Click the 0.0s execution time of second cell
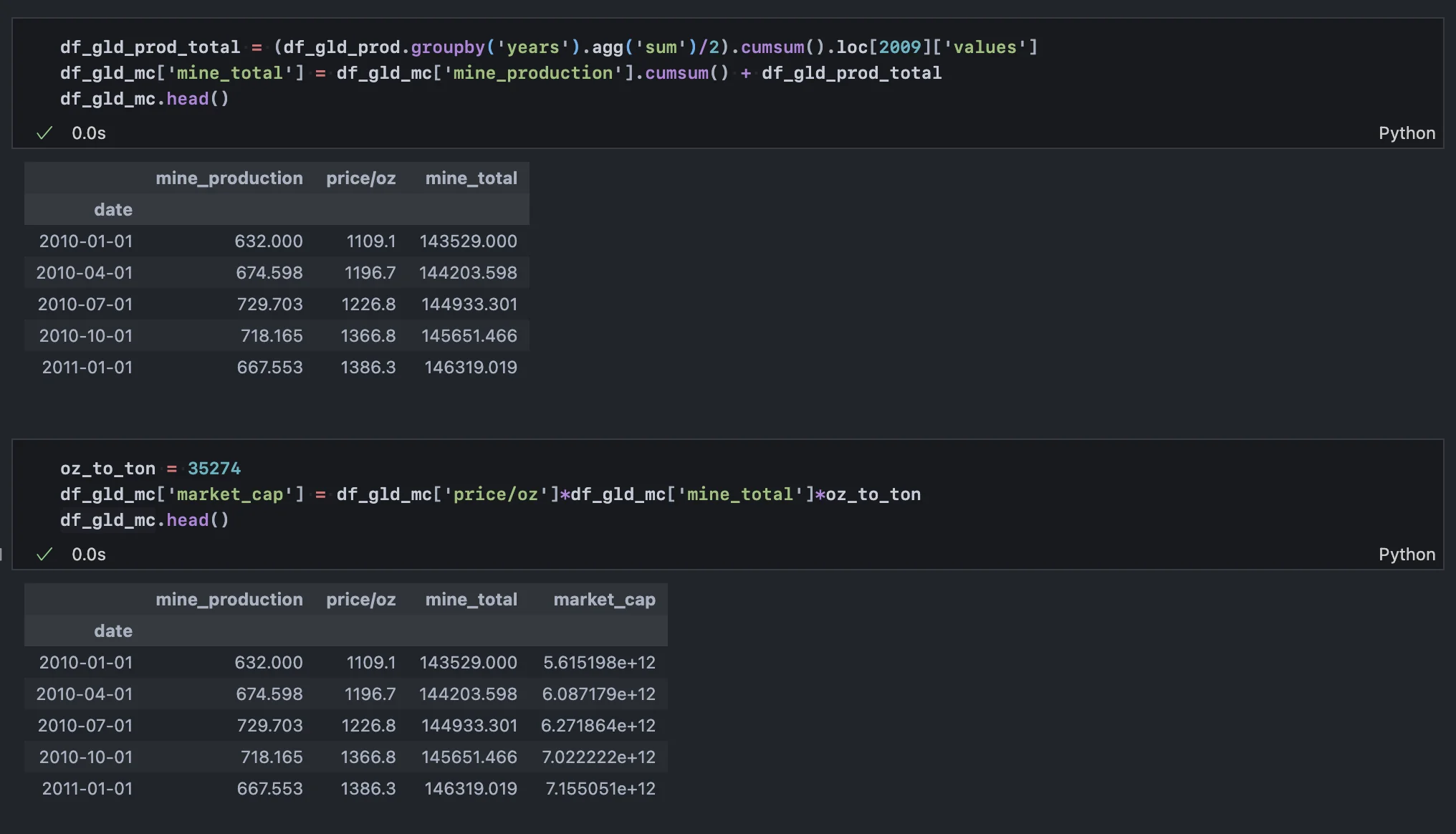 88,555
